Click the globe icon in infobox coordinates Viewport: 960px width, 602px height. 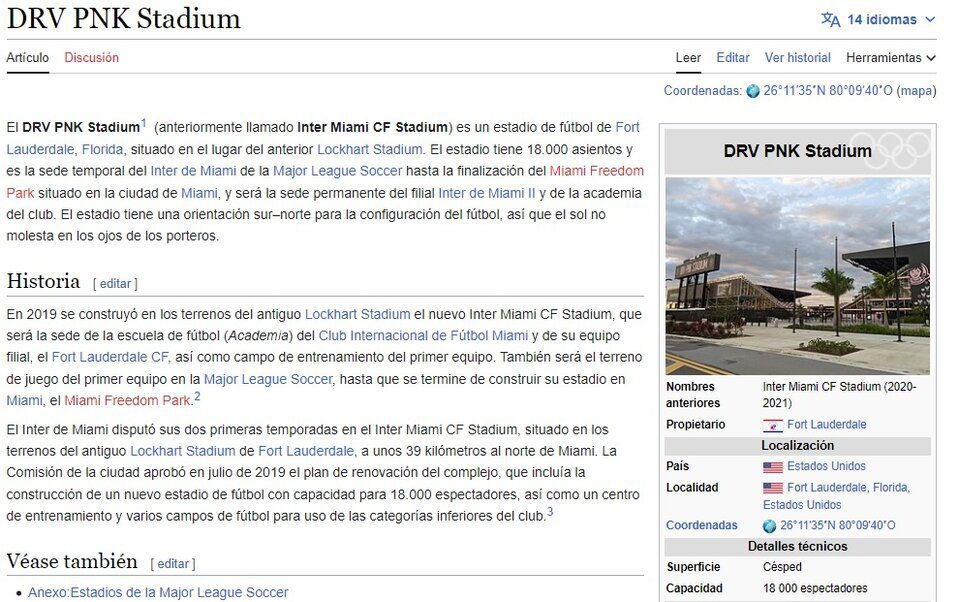click(769, 526)
